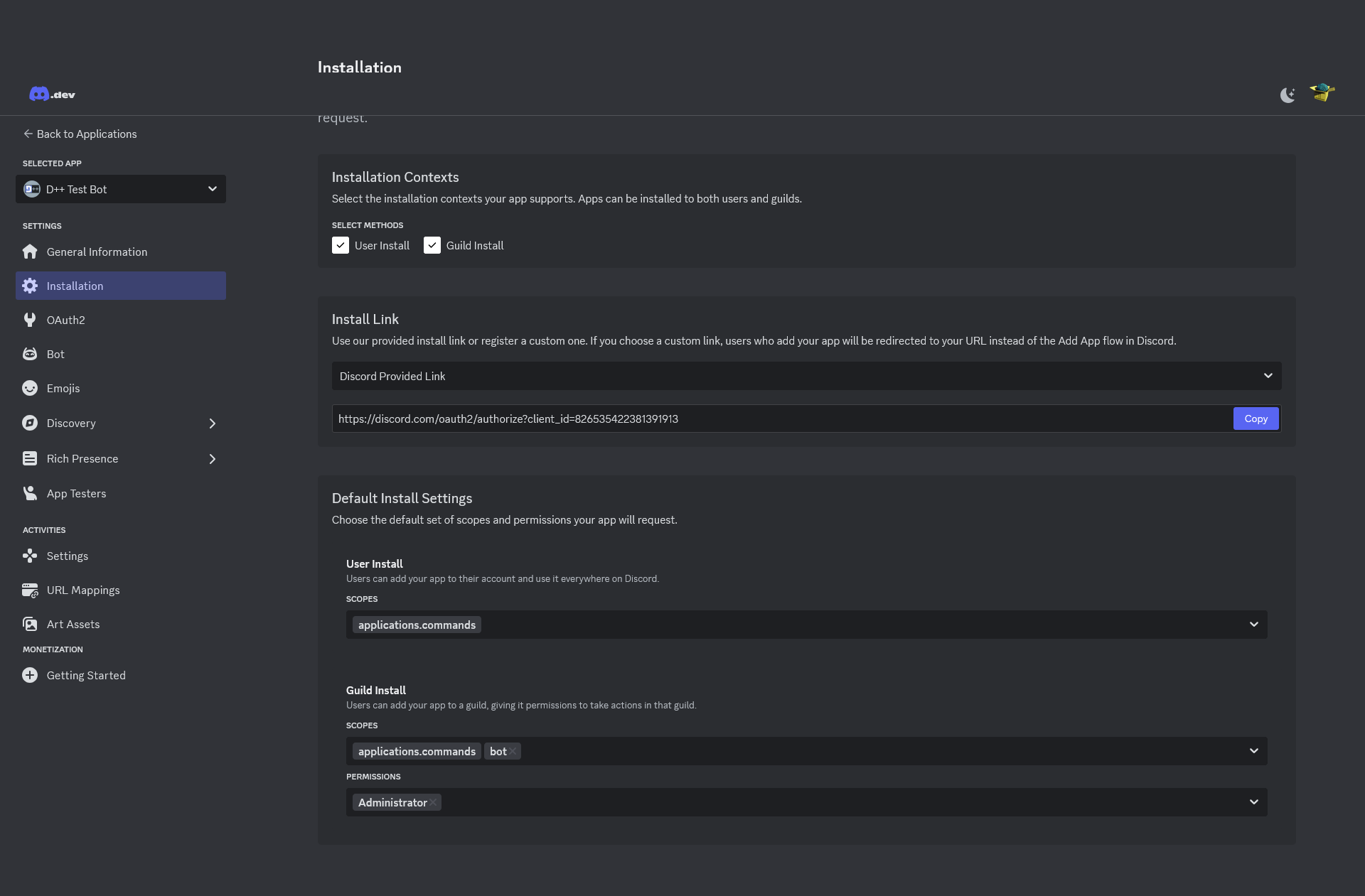The width and height of the screenshot is (1365, 896).
Task: Uncheck the Guild Install checkbox
Action: (x=432, y=245)
